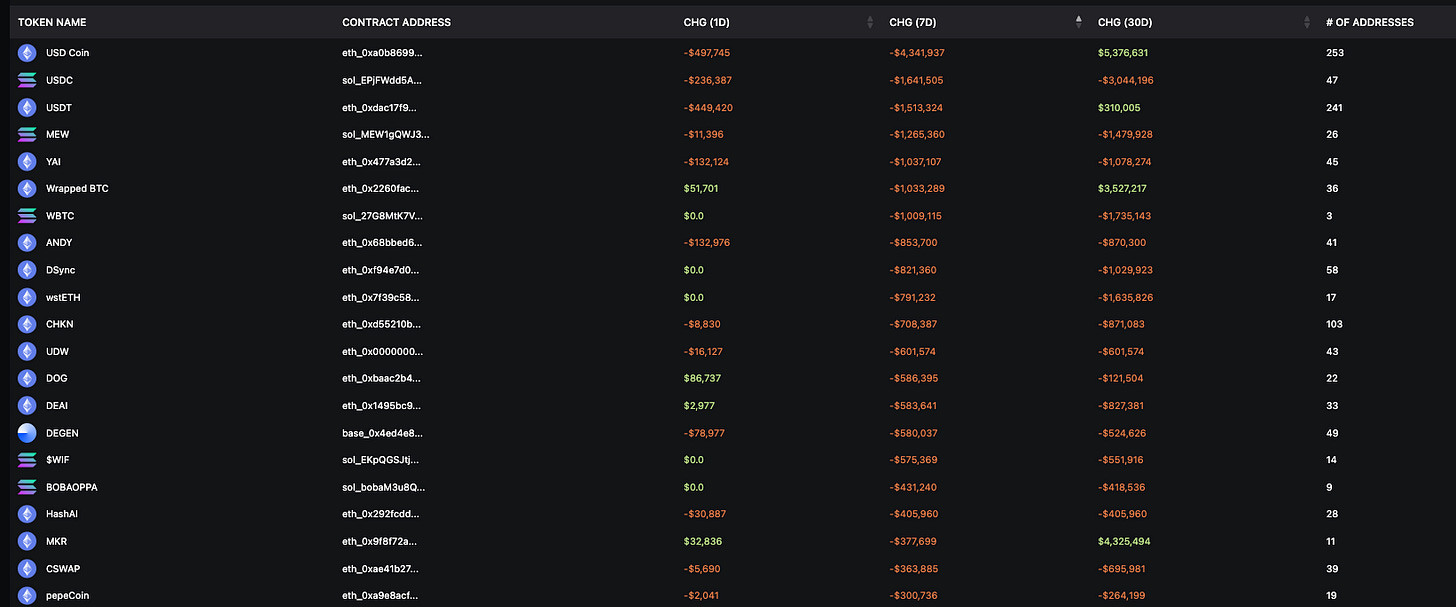Select the USD Coin token name

(x=67, y=53)
